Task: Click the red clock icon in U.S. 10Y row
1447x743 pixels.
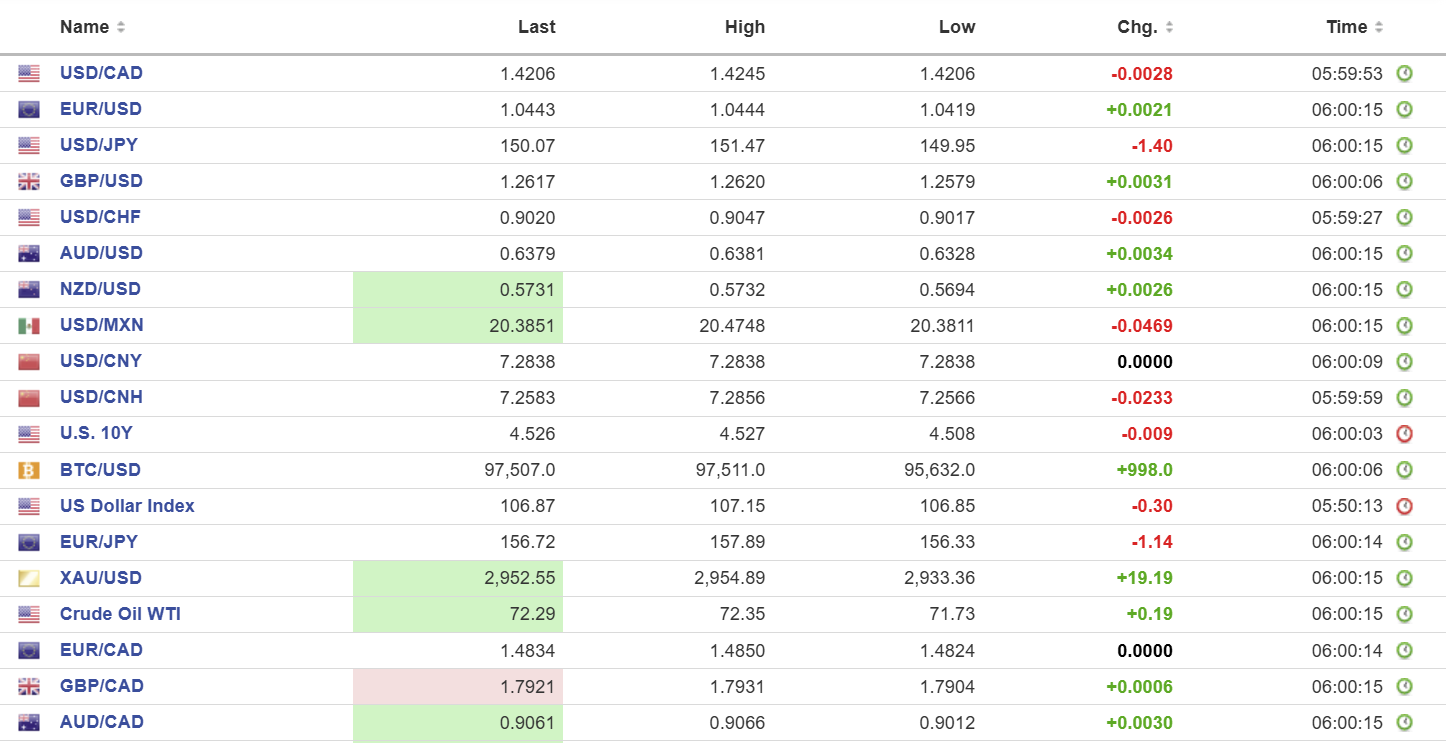Action: [1404, 434]
